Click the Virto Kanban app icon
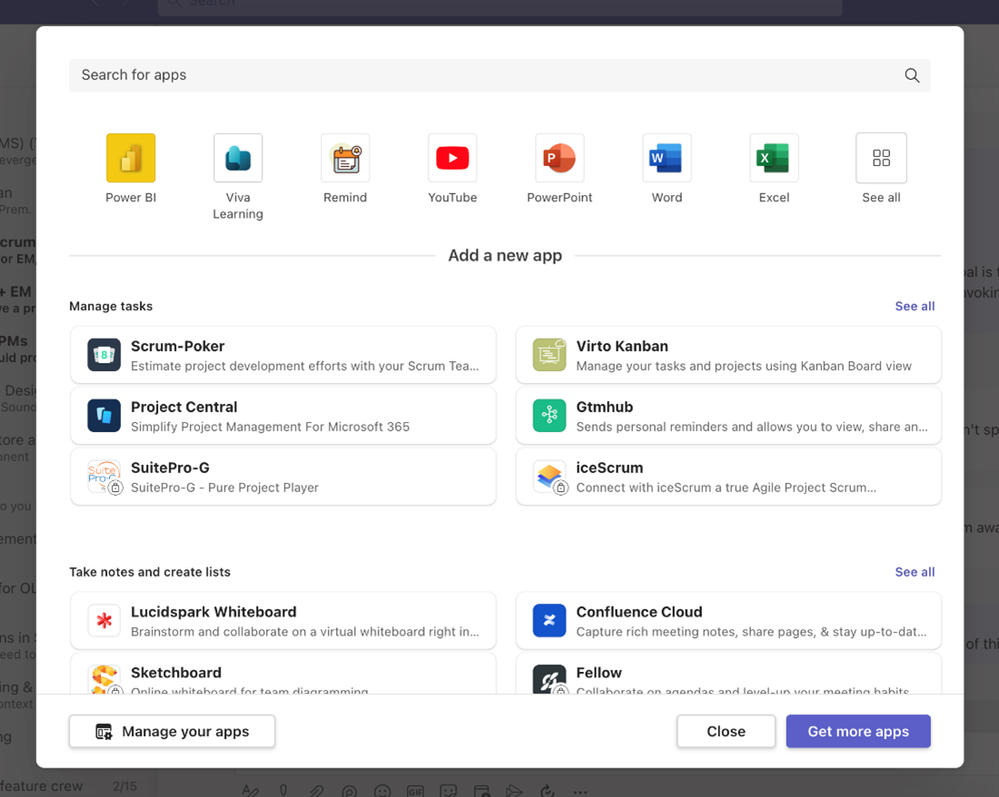999x797 pixels. (549, 355)
